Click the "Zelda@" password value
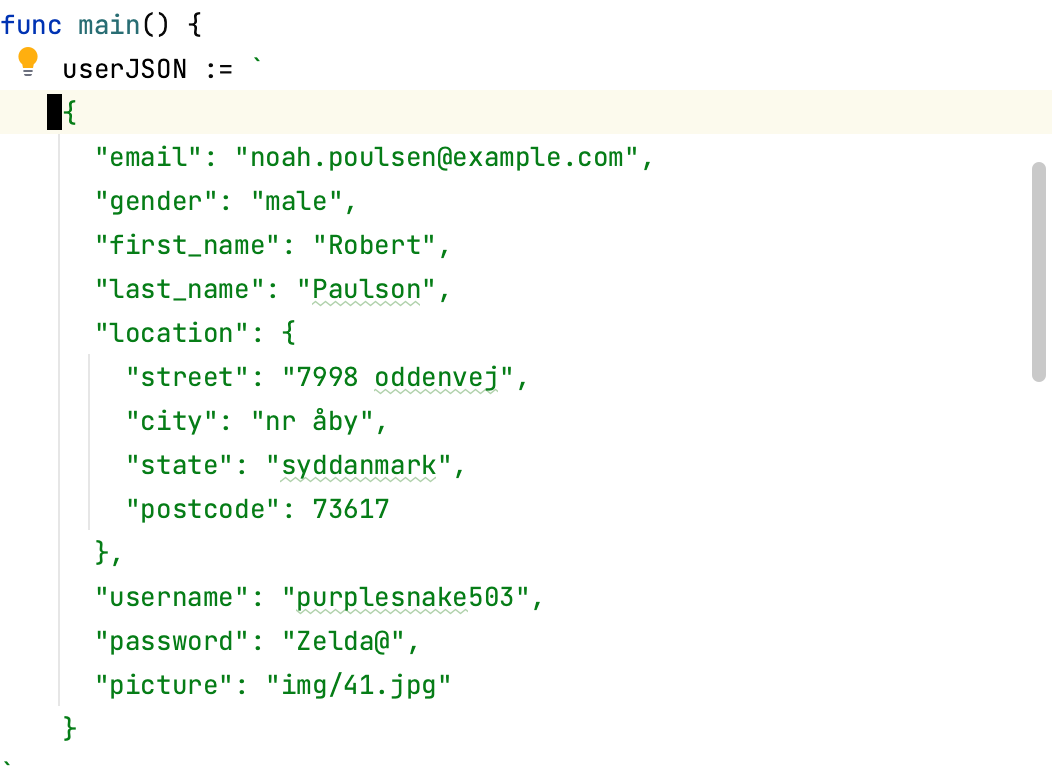The height and width of the screenshot is (782, 1052). (343, 641)
